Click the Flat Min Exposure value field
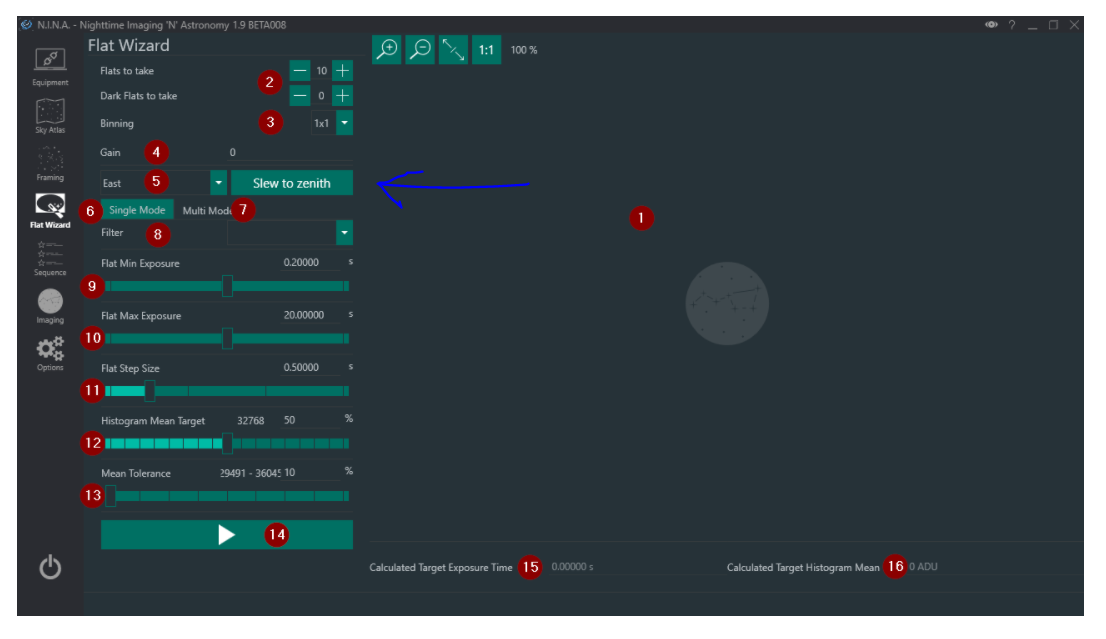This screenshot has height=639, width=1106. pos(310,262)
